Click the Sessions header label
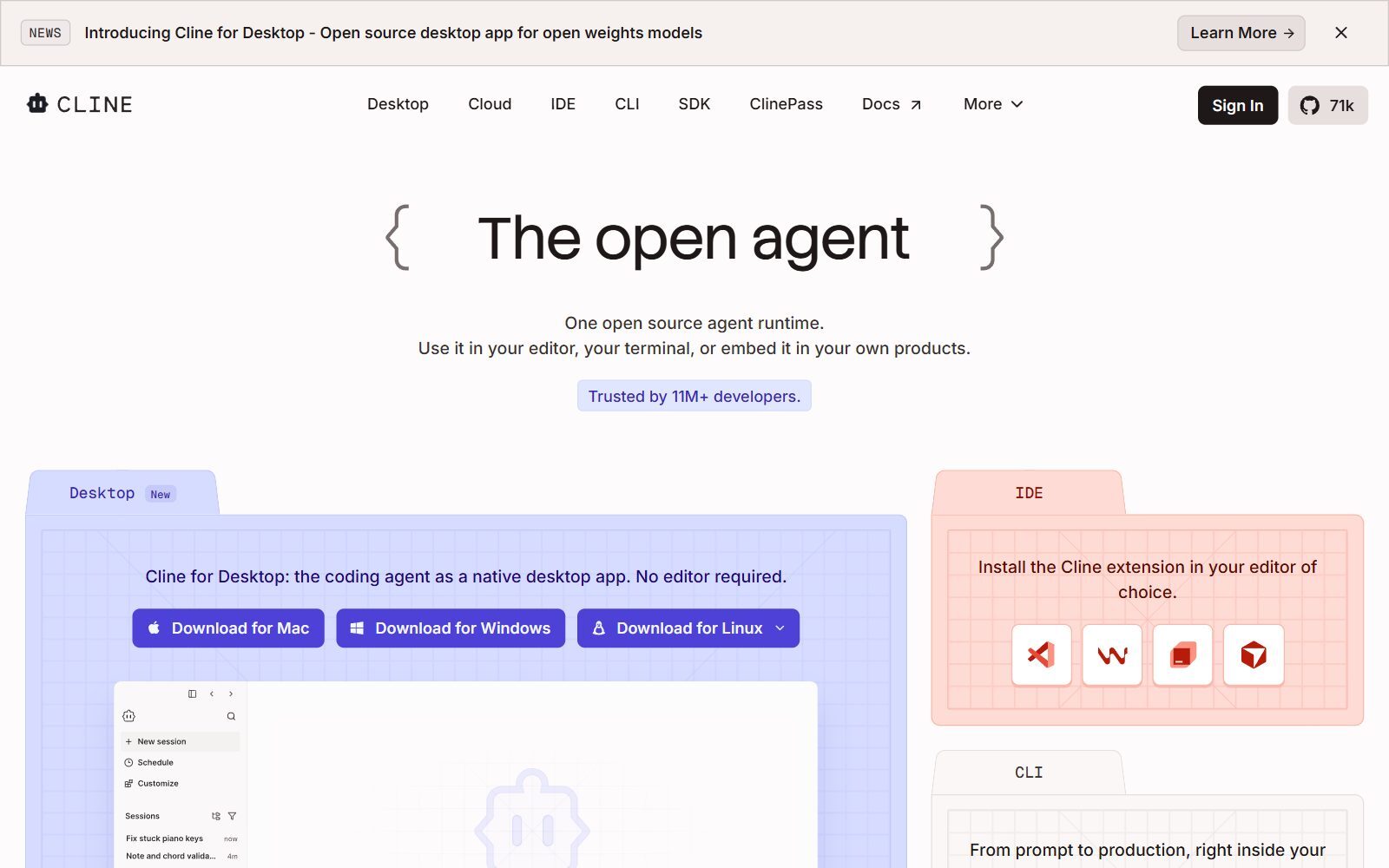1389x868 pixels. click(142, 816)
